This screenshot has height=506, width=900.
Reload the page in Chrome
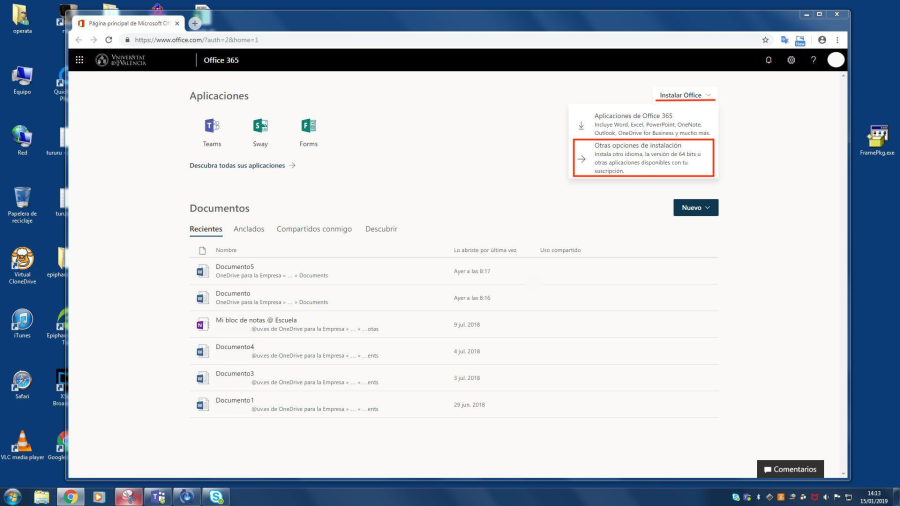click(108, 40)
